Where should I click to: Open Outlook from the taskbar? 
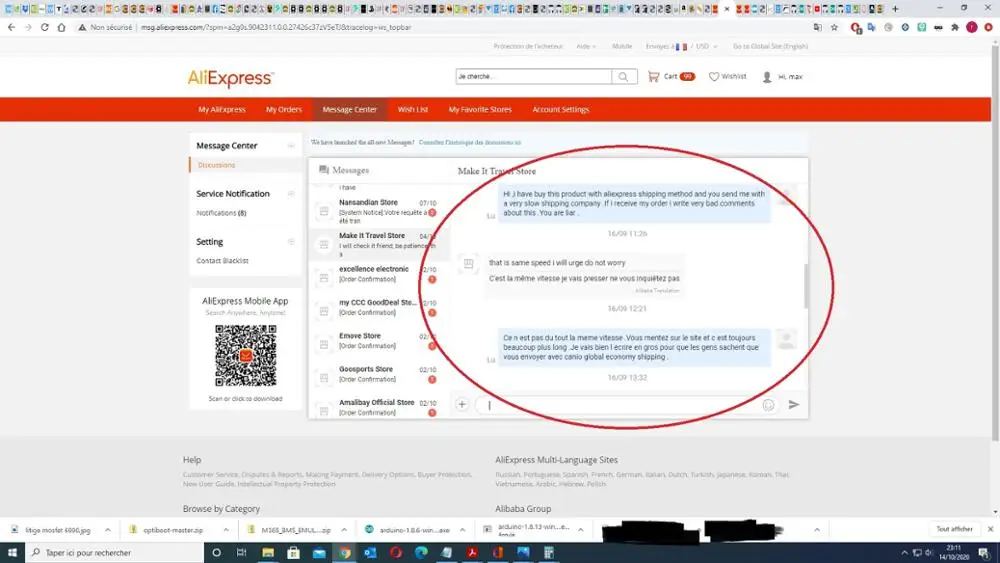pyautogui.click(x=370, y=552)
